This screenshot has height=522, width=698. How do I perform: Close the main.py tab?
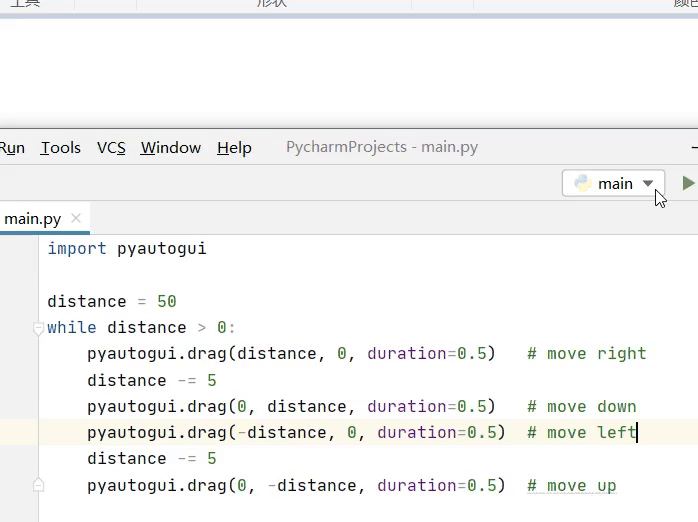point(76,218)
